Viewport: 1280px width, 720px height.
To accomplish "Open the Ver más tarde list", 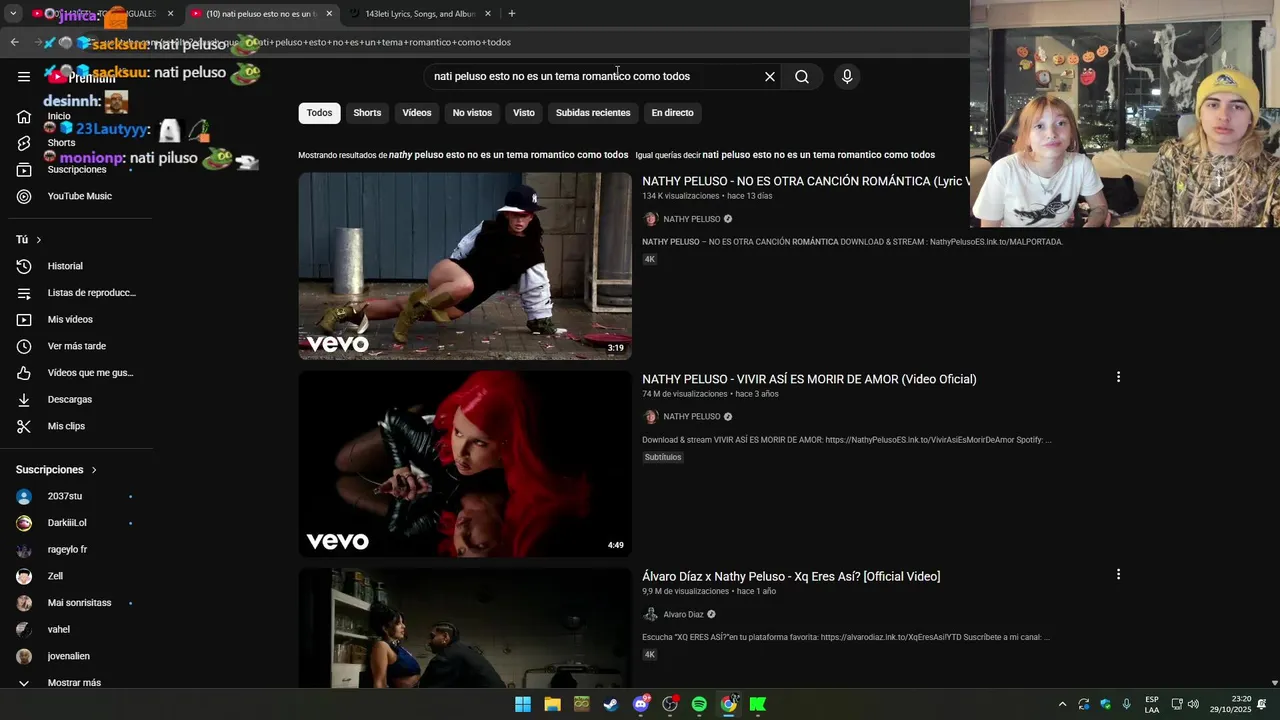I will tap(76, 346).
